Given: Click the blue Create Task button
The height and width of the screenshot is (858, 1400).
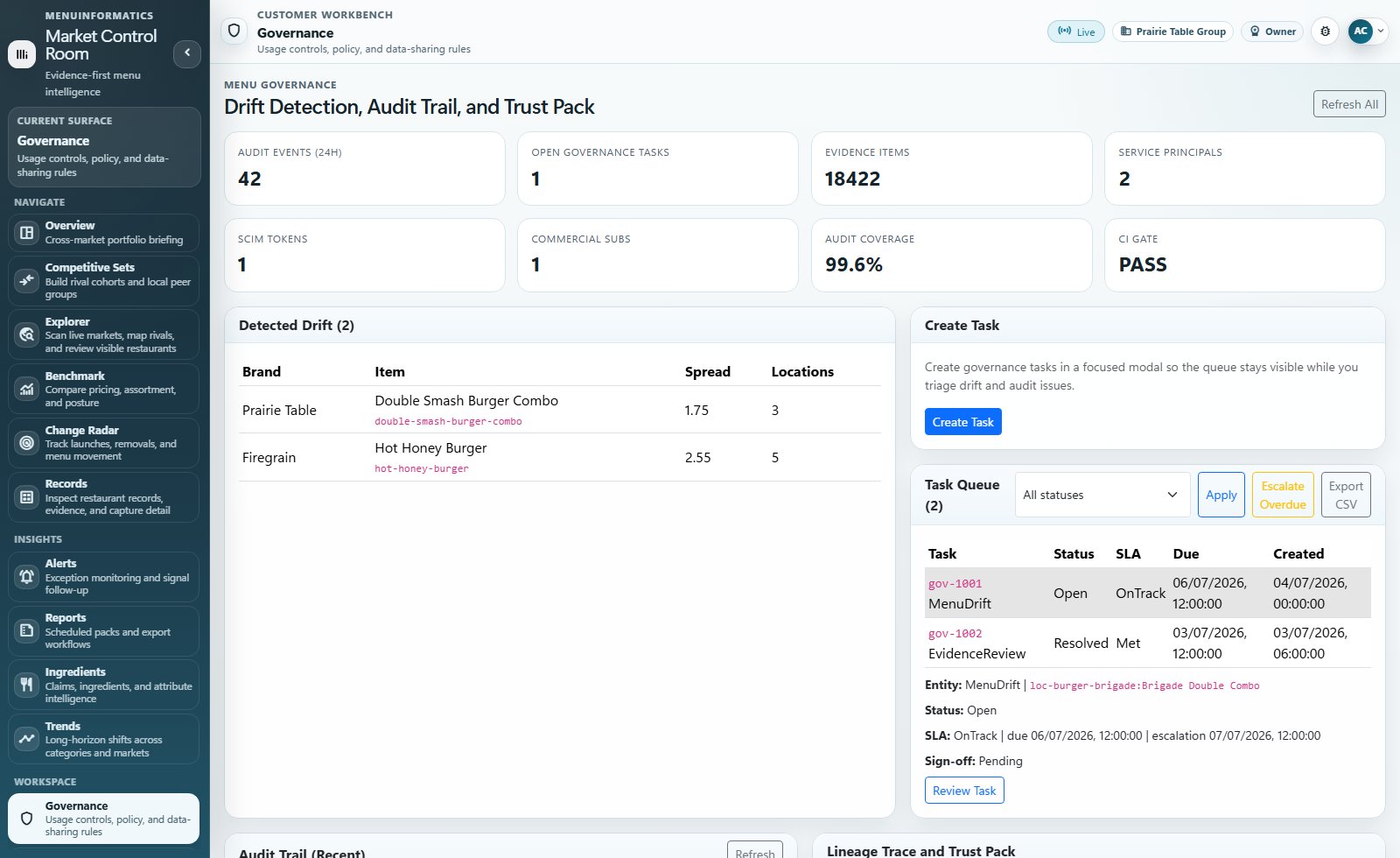Looking at the screenshot, I should pyautogui.click(x=963, y=422).
